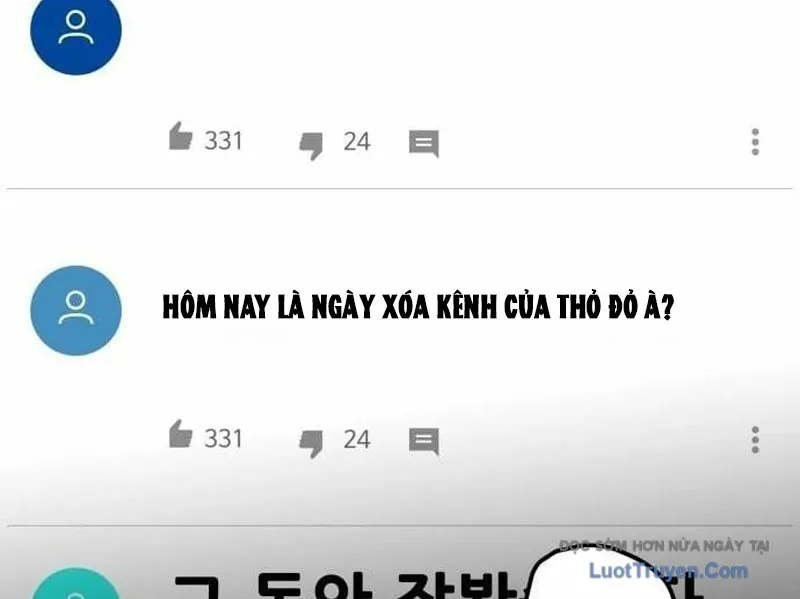Click the dark blue user avatar
Screen dimensions: 800x599
pyautogui.click(x=76, y=32)
